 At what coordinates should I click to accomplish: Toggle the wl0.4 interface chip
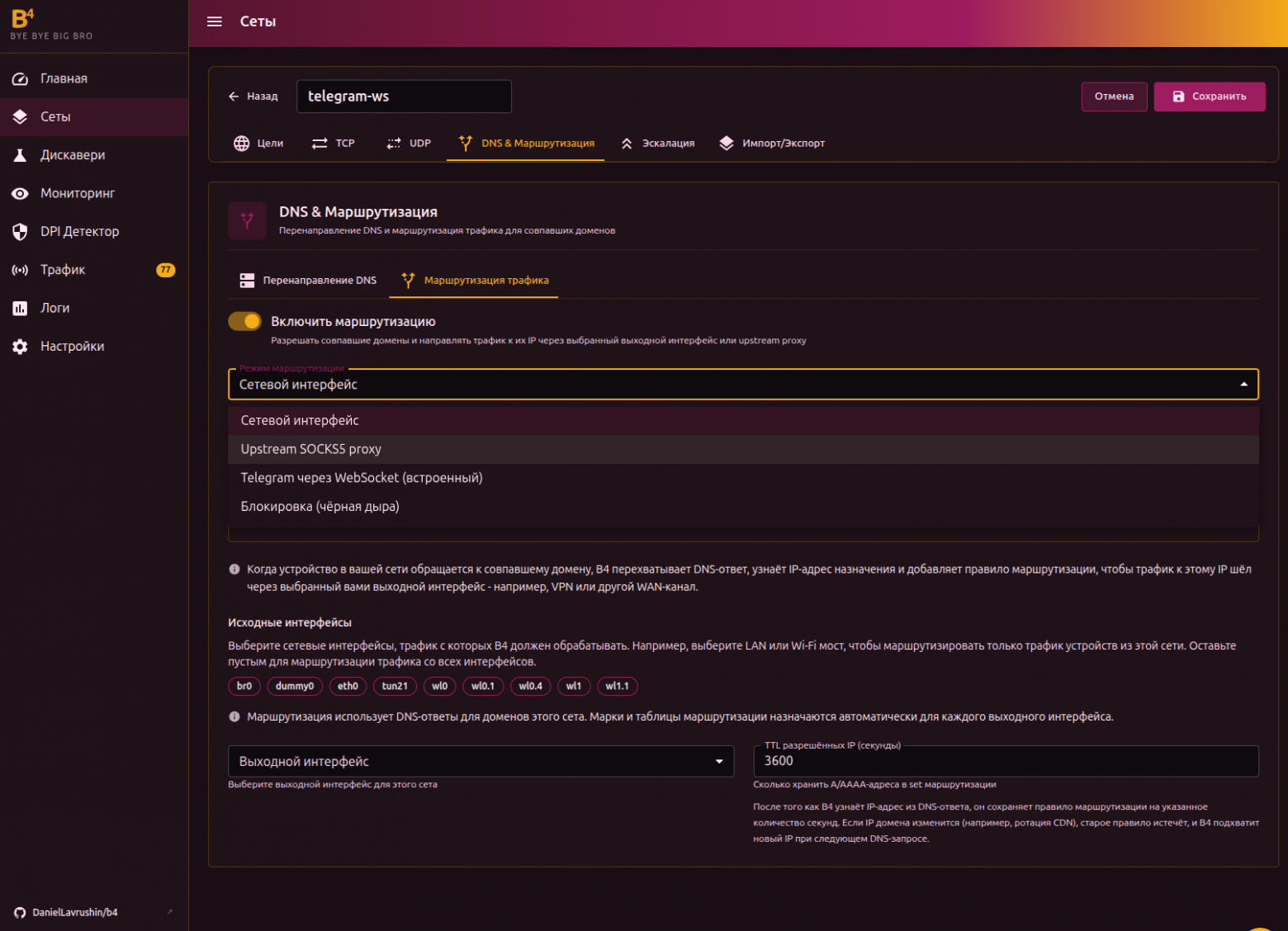531,687
